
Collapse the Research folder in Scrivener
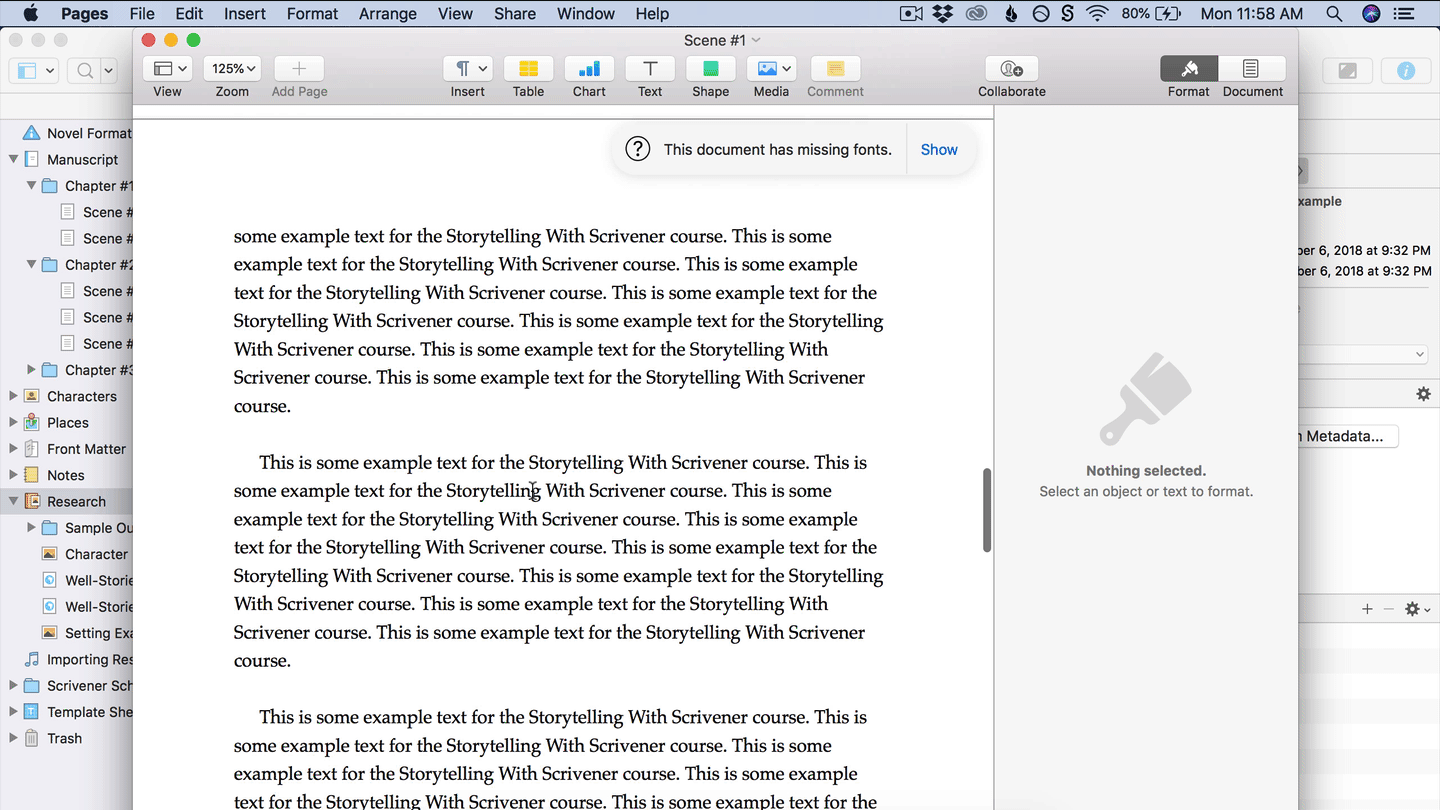tap(14, 501)
